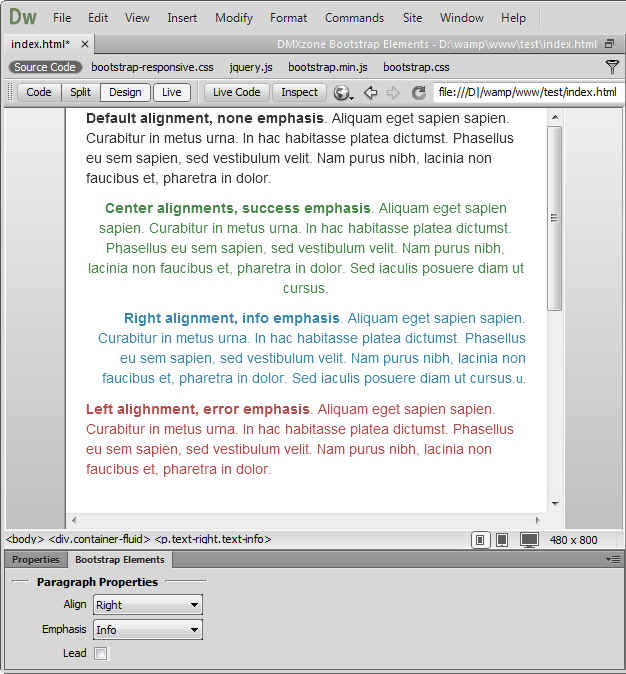626x674 pixels.
Task: Open the File menu
Action: click(62, 18)
